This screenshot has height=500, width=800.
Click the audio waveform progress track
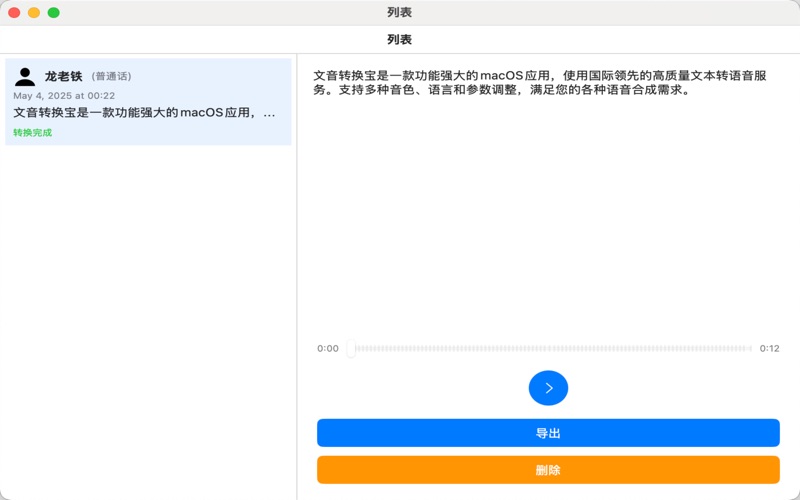(x=554, y=348)
